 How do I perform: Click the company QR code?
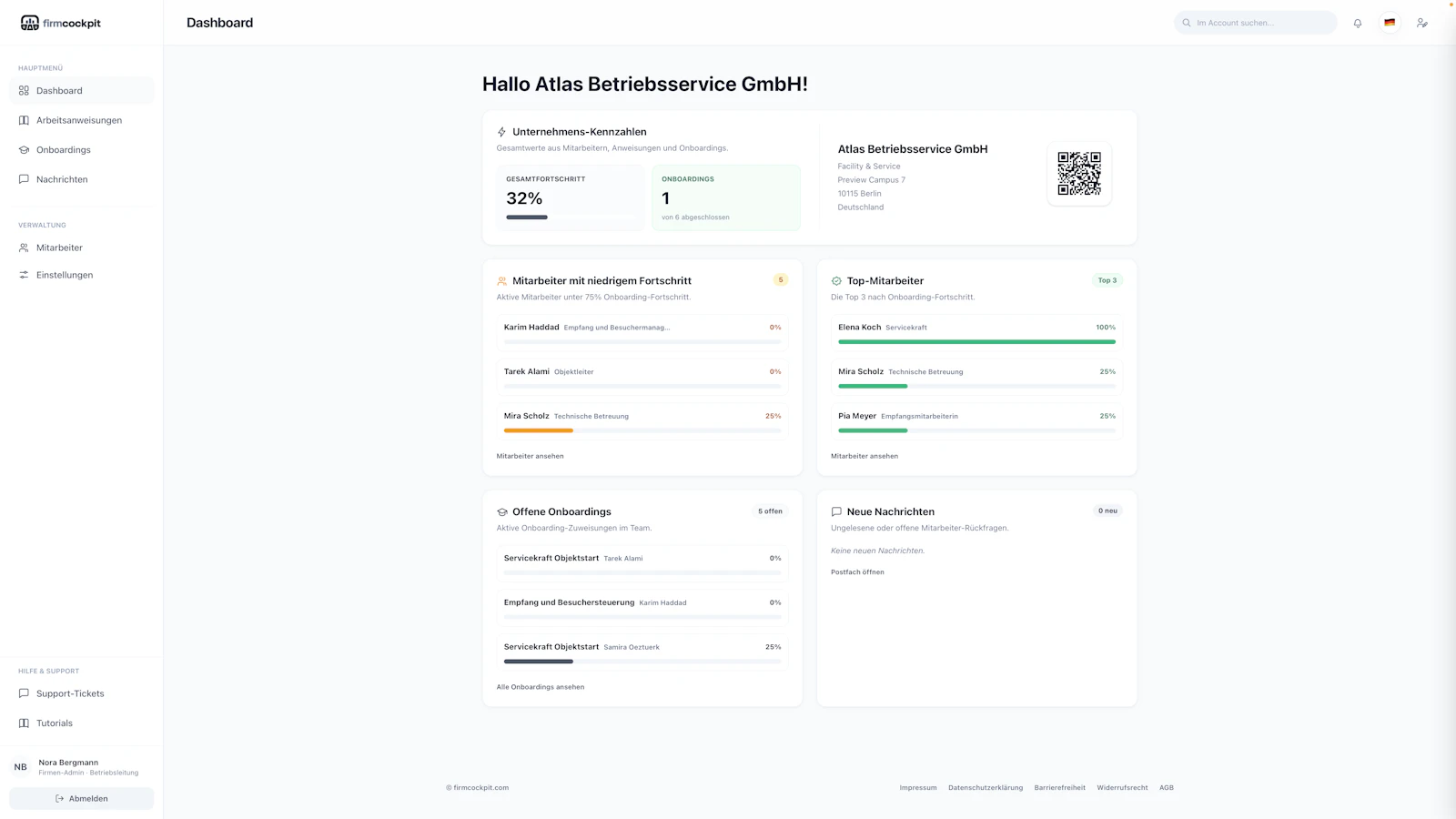1079,174
